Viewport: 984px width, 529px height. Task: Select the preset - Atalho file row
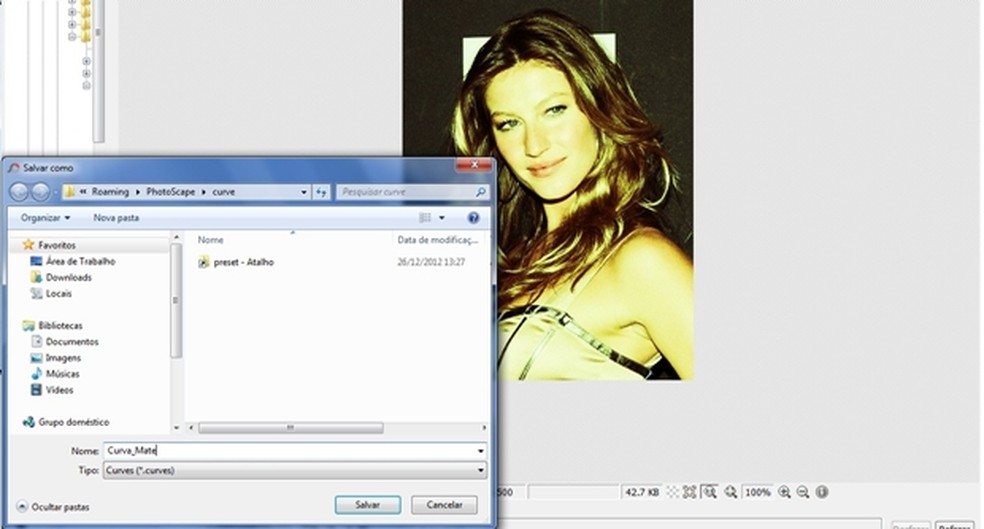pyautogui.click(x=338, y=262)
